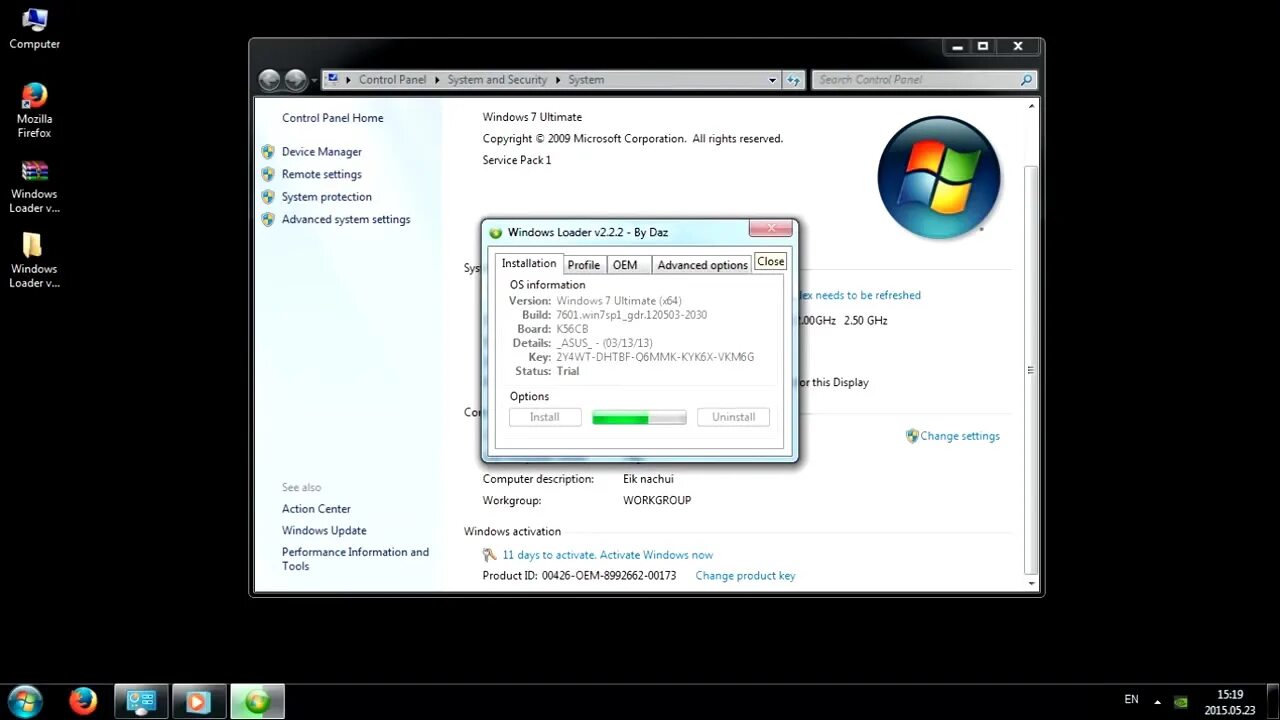The image size is (1280, 720).
Task: Click the Uninstall button in Windows Loader
Action: point(734,417)
